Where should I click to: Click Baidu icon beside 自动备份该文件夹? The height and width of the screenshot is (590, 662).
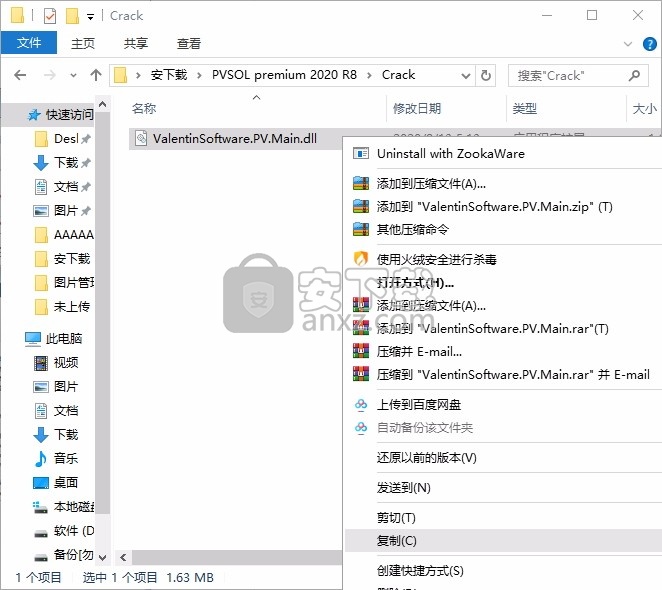(x=361, y=427)
